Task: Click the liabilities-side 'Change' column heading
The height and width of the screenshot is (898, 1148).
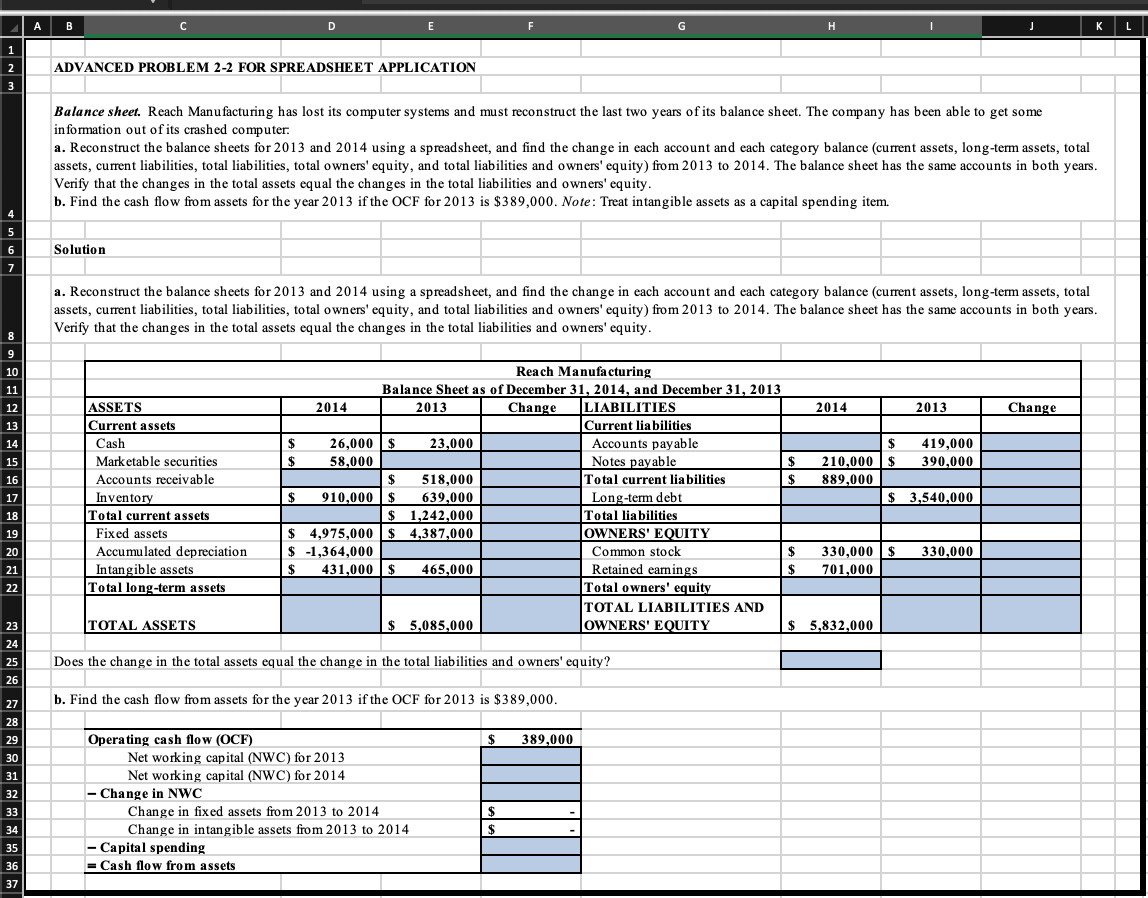Action: (1031, 408)
